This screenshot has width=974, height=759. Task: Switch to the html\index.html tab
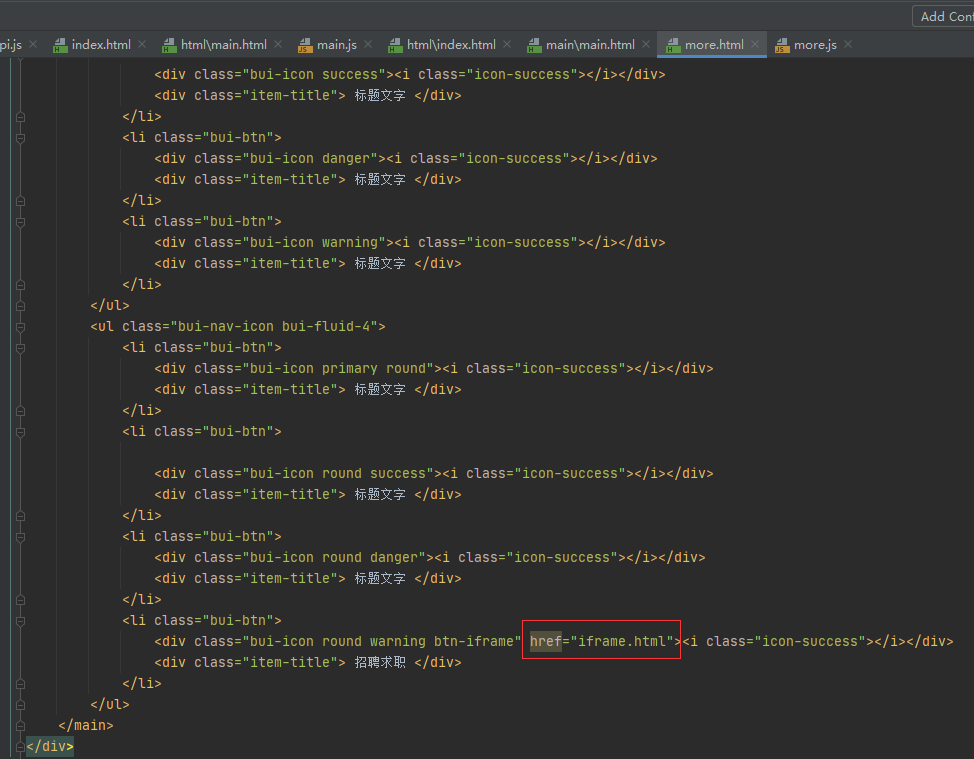tap(450, 45)
